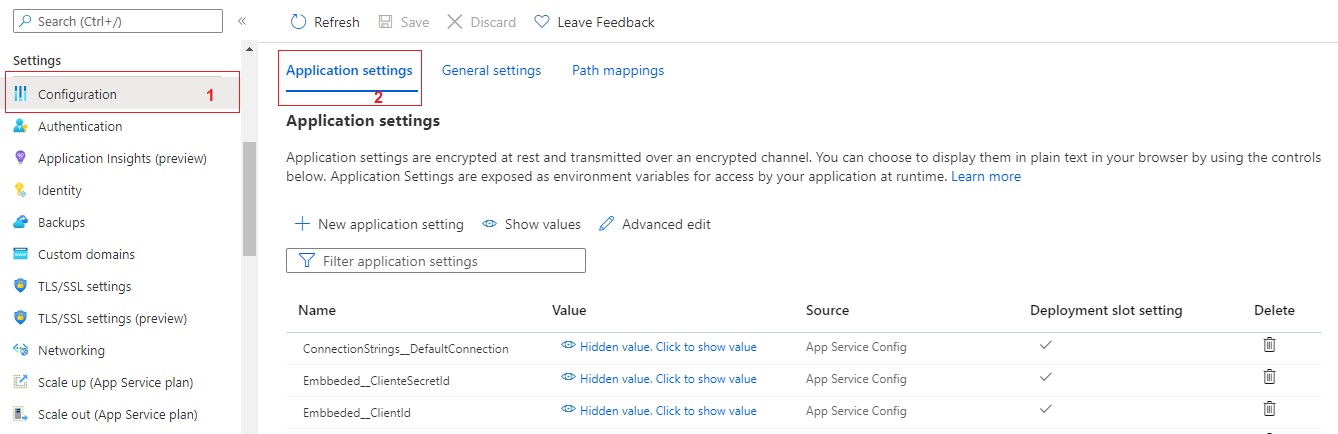Click the Refresh icon in toolbar
This screenshot has height=434, width=1338.
pyautogui.click(x=299, y=22)
